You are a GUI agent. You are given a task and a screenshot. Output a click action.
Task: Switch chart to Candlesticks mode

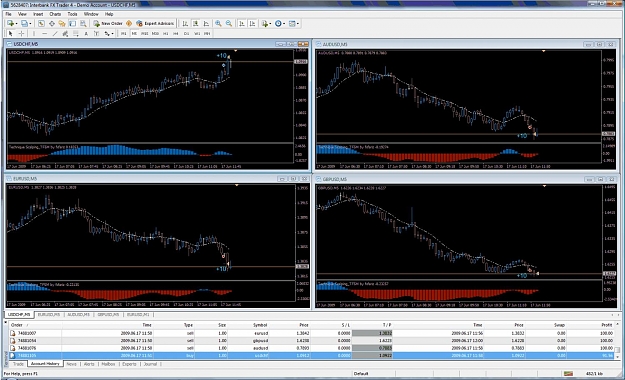click(195, 24)
